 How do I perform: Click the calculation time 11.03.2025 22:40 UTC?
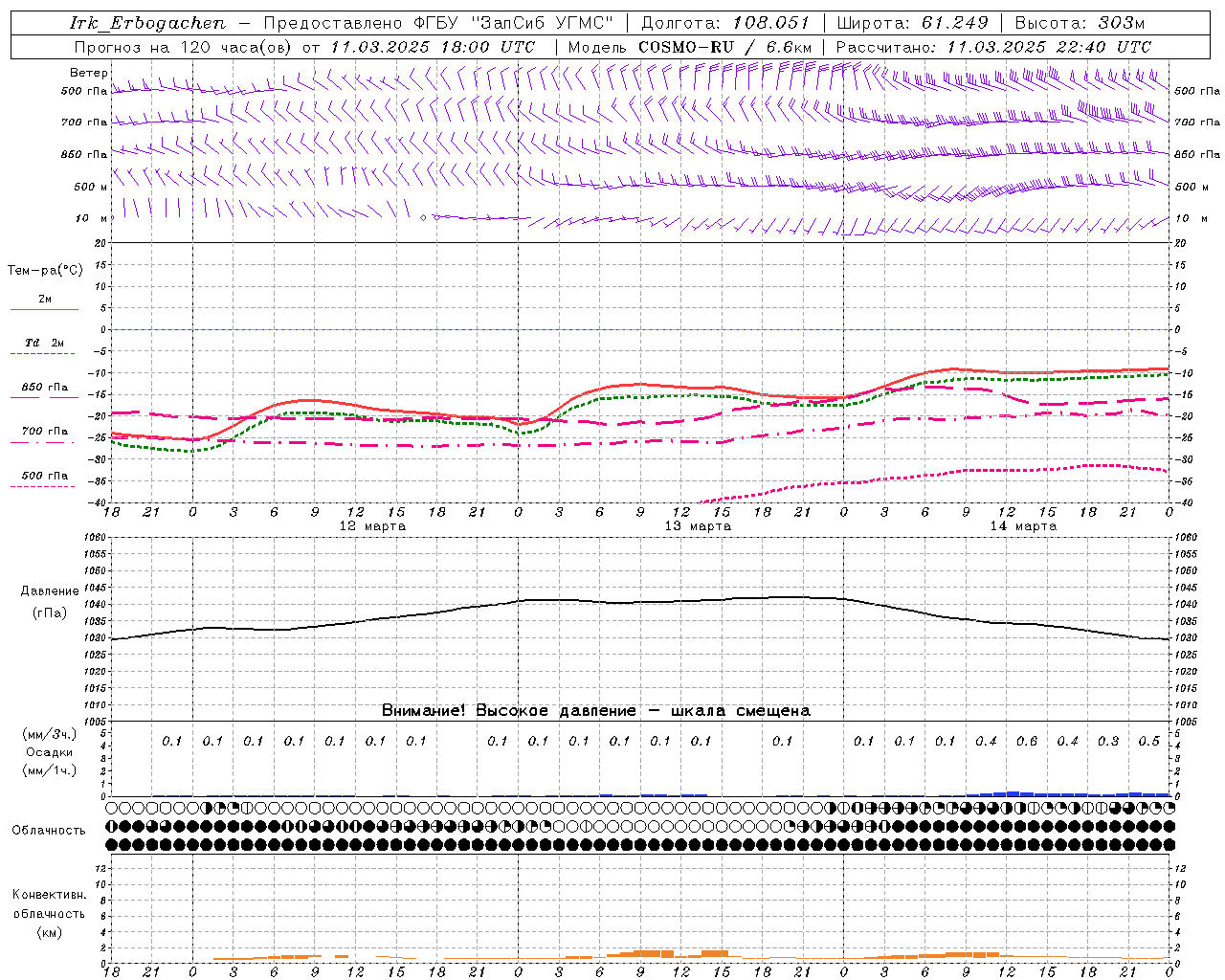[1049, 47]
